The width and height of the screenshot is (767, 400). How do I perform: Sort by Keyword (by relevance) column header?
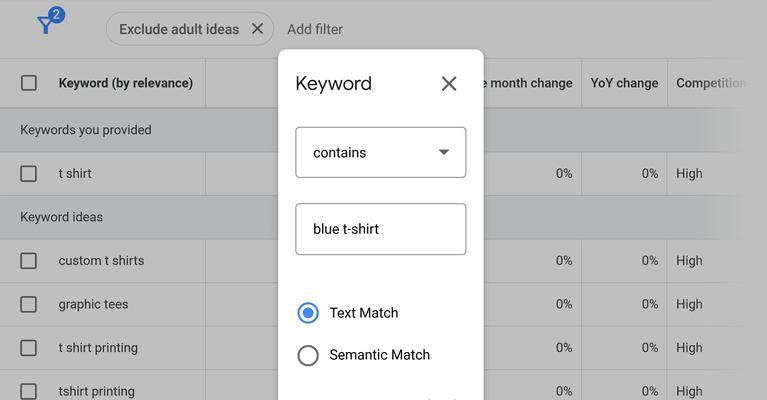click(x=126, y=83)
